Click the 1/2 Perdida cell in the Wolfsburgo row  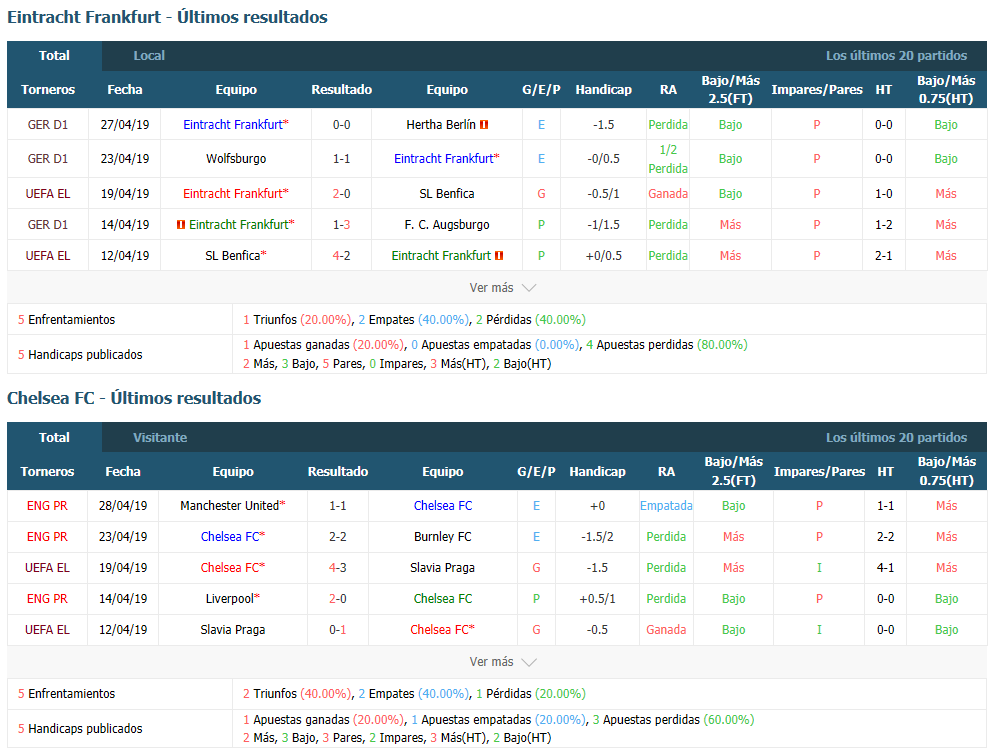[667, 159]
